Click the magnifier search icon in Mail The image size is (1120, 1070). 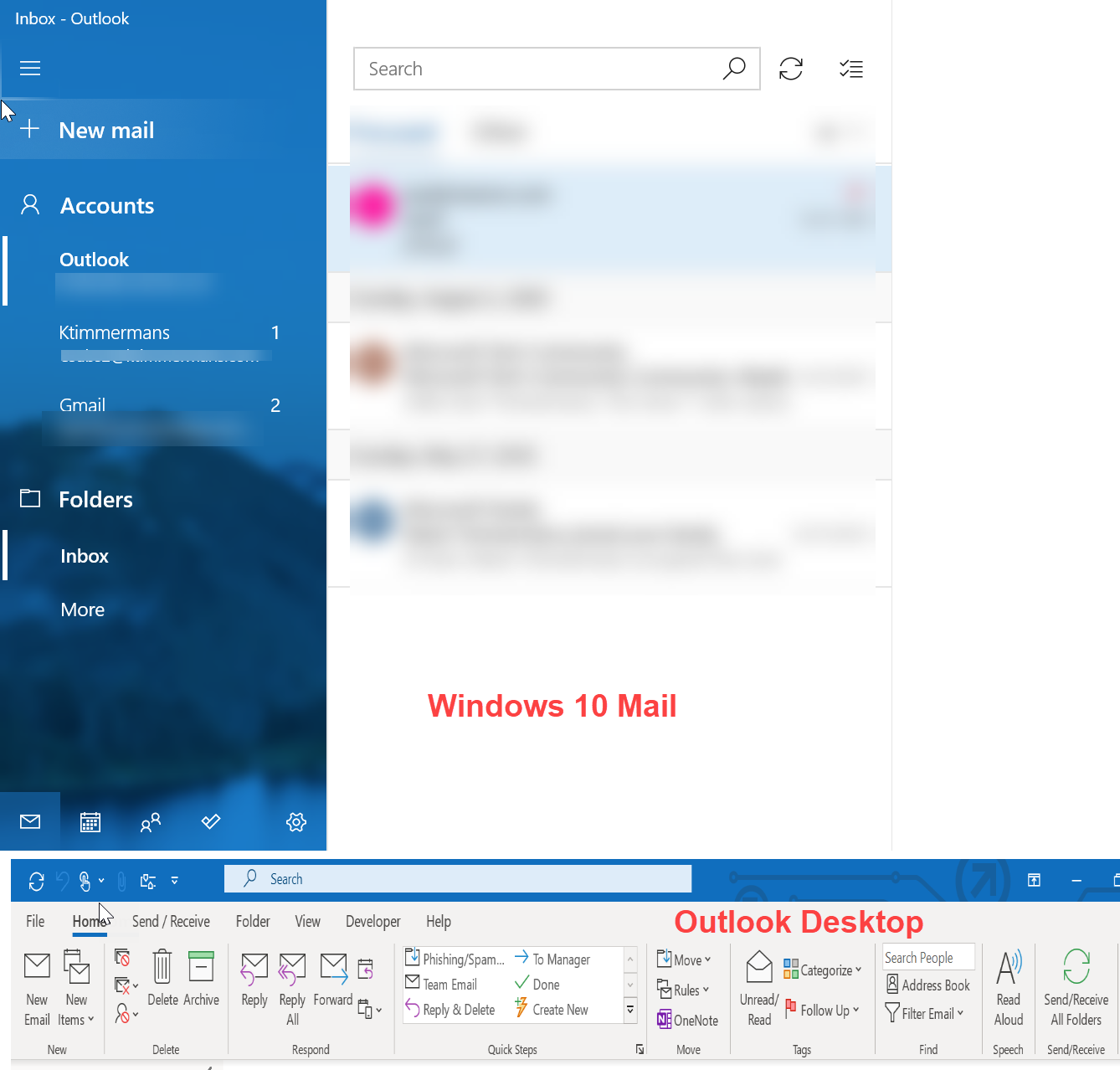point(734,69)
